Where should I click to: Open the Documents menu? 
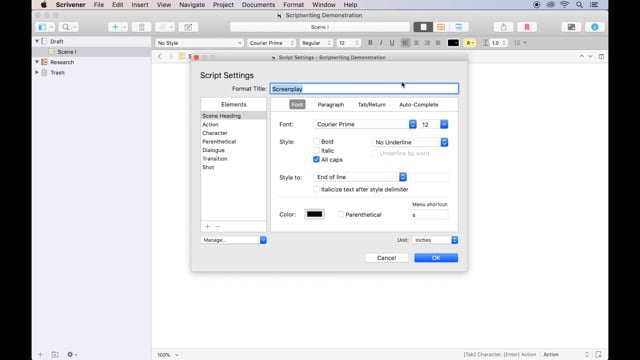[258, 5]
